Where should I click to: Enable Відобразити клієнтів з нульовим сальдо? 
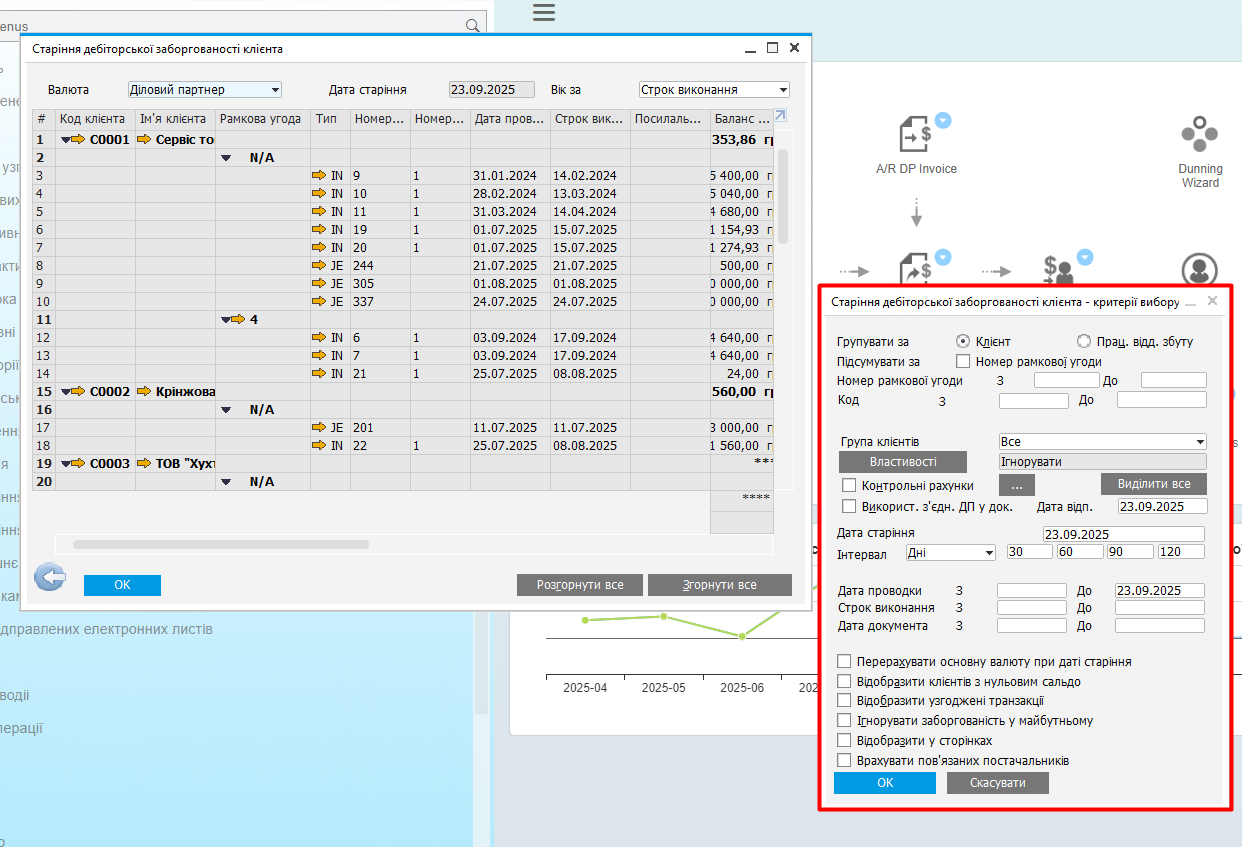tap(845, 681)
